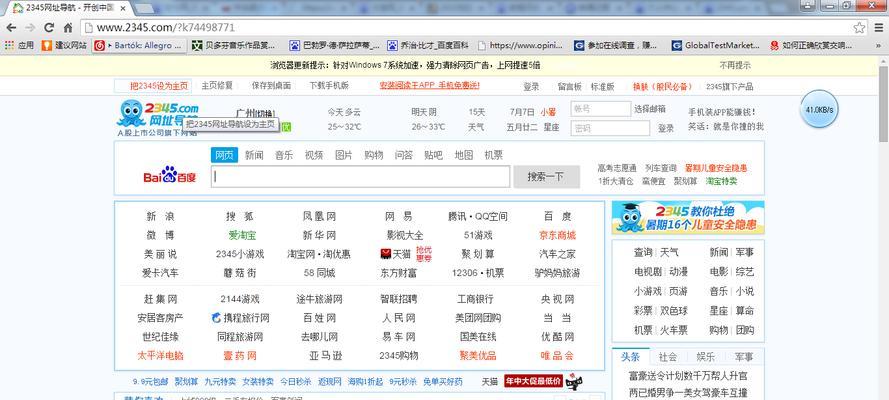Screen dimensions: 889x400
Task: Open the 太平洋电脑 link
Action: 160,356
